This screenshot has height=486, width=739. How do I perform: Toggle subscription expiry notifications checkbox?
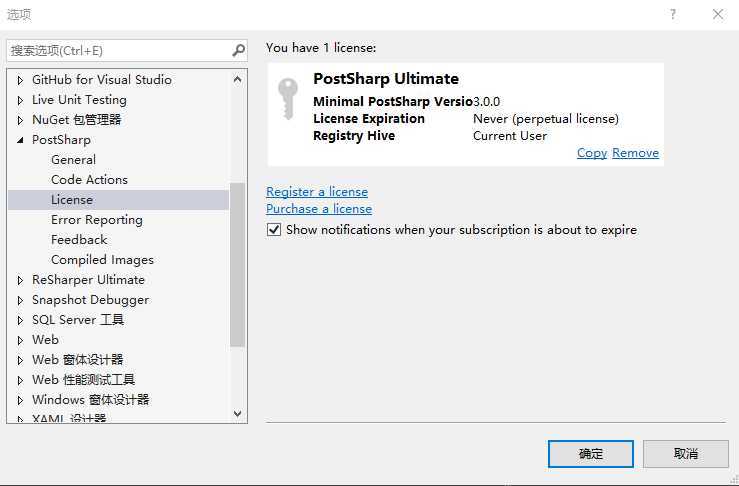(274, 230)
